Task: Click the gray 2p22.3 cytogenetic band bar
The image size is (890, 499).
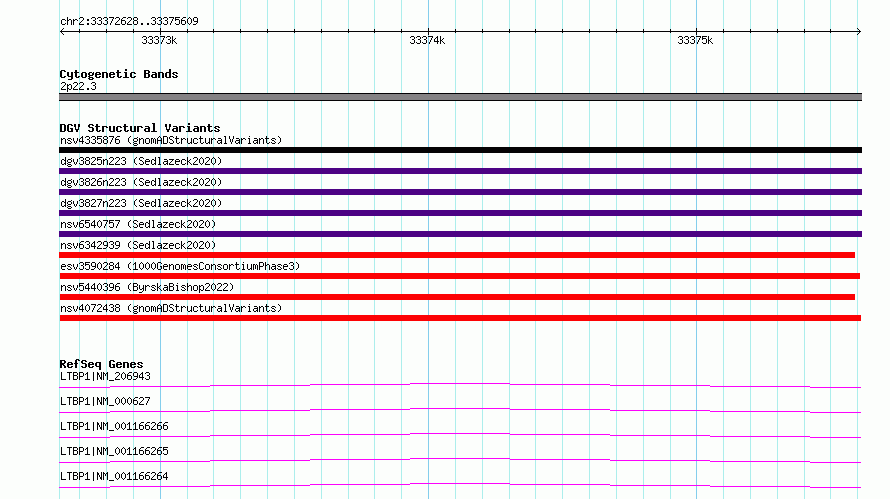Action: click(x=460, y=97)
